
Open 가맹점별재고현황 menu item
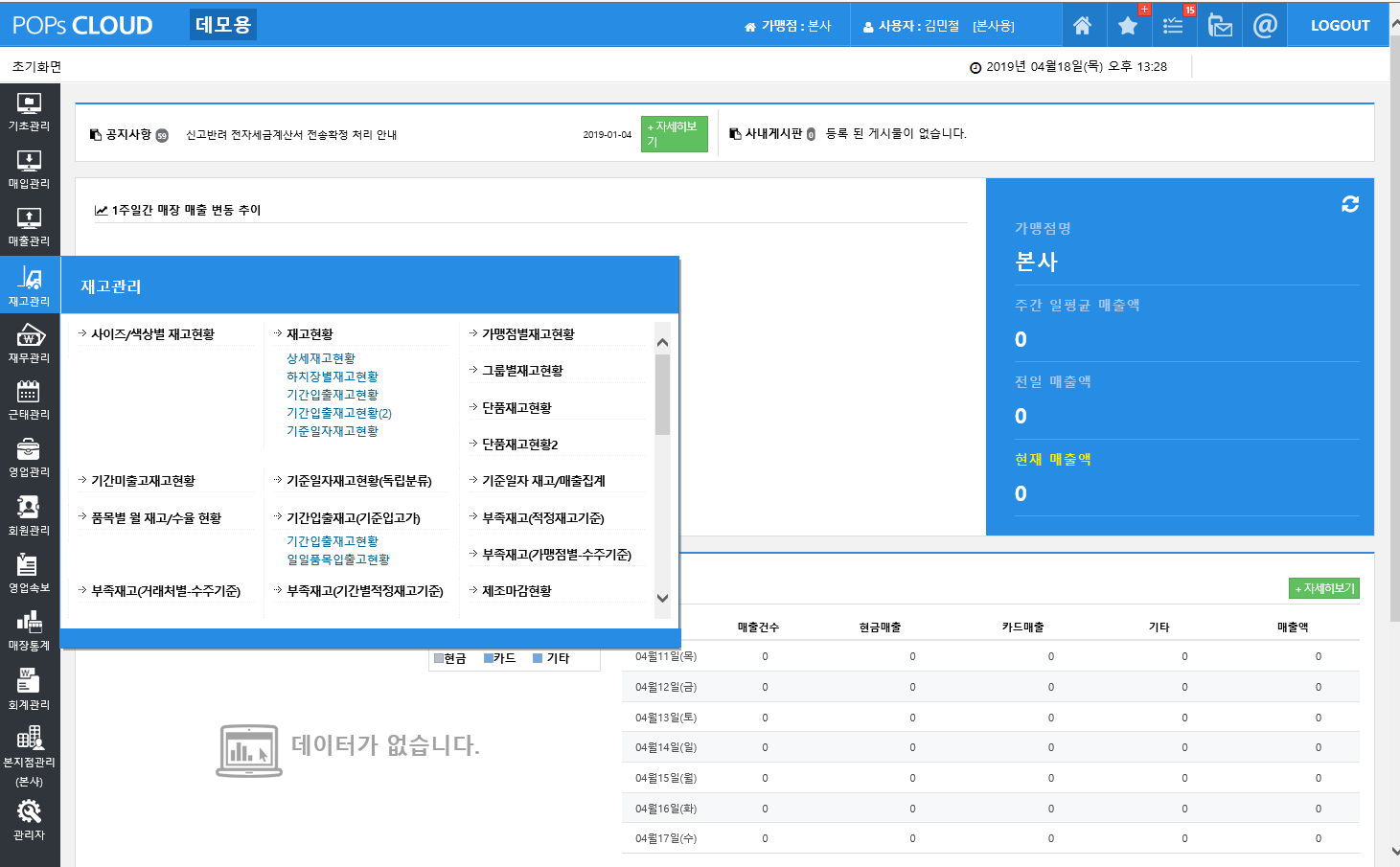pos(528,334)
